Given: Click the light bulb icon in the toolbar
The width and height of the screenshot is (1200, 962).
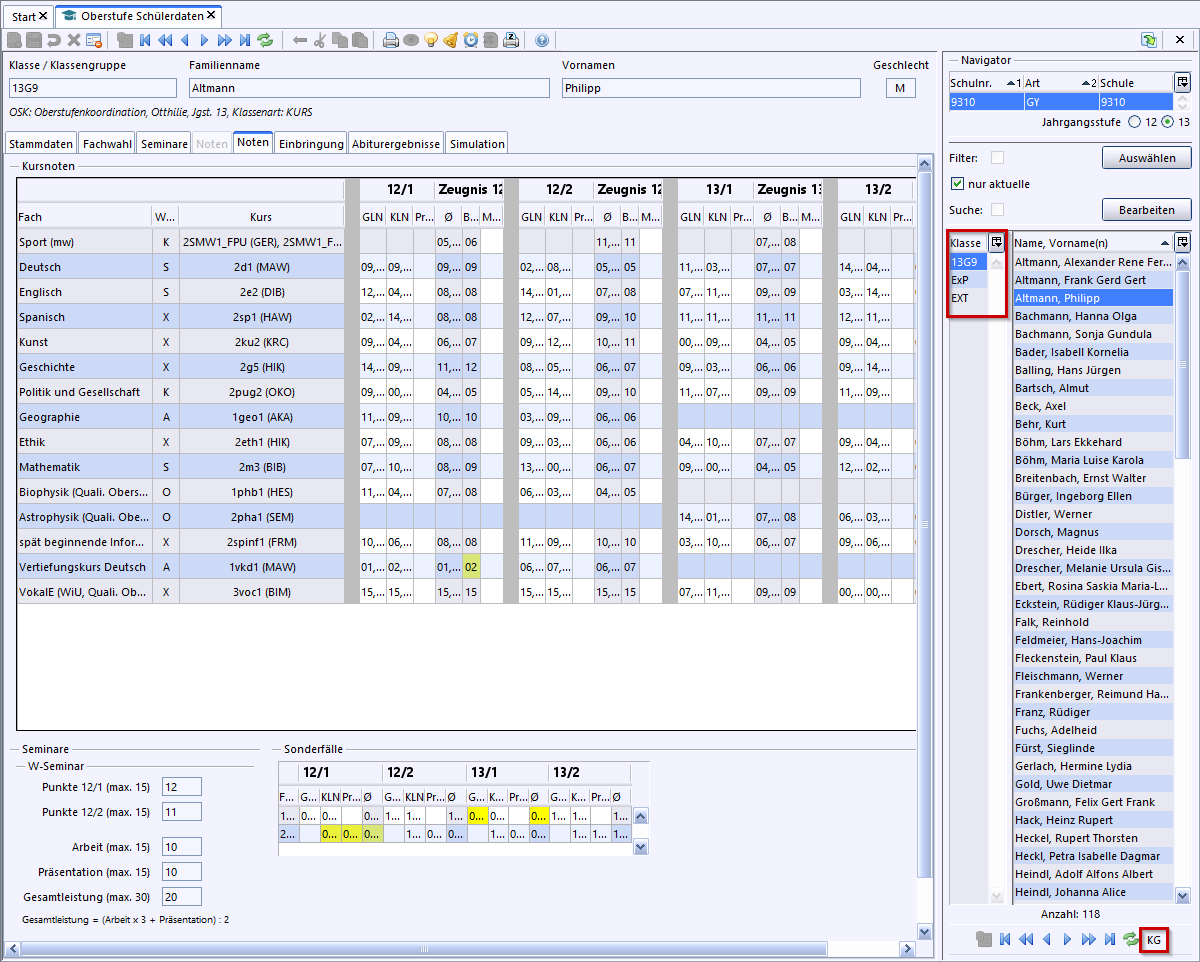Looking at the screenshot, I should click(x=431, y=40).
